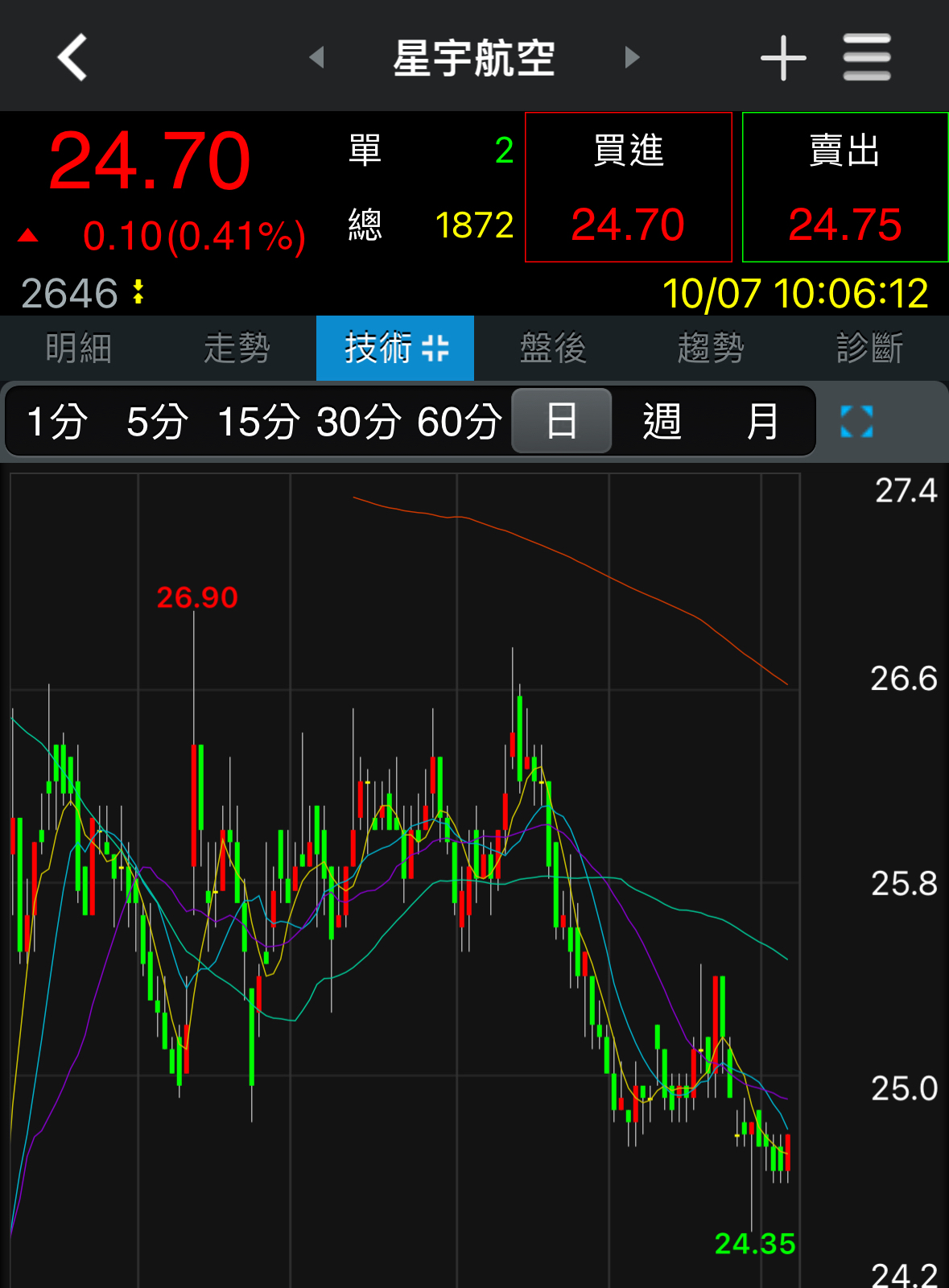Open the hamburger menu

[x=867, y=57]
